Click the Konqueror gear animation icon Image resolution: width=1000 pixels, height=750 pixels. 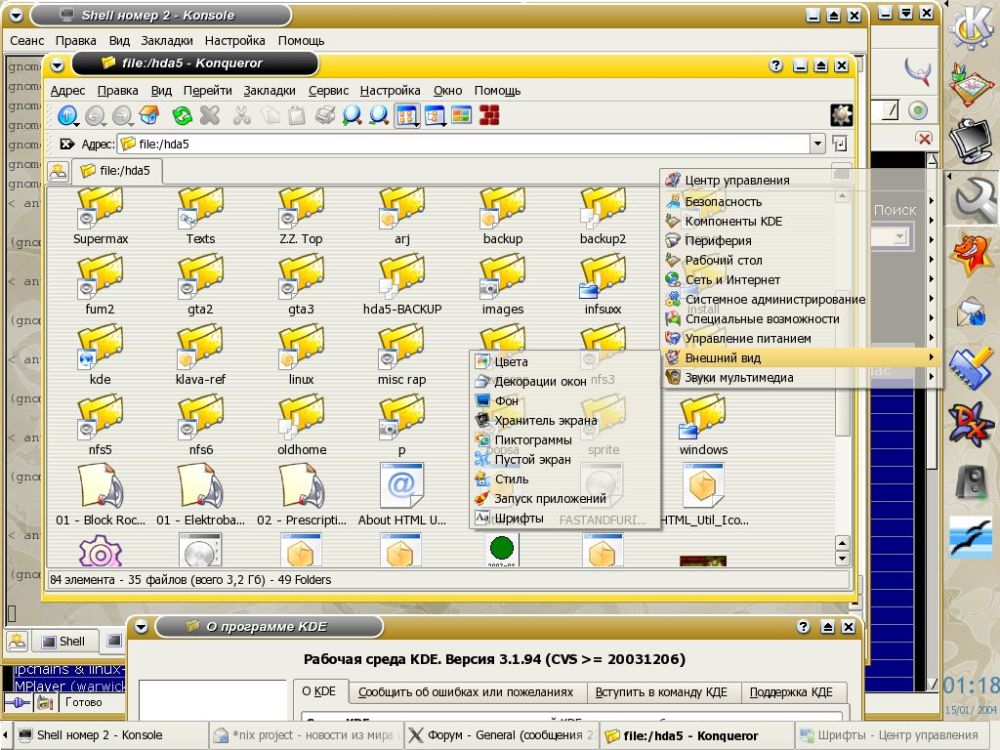coord(841,115)
